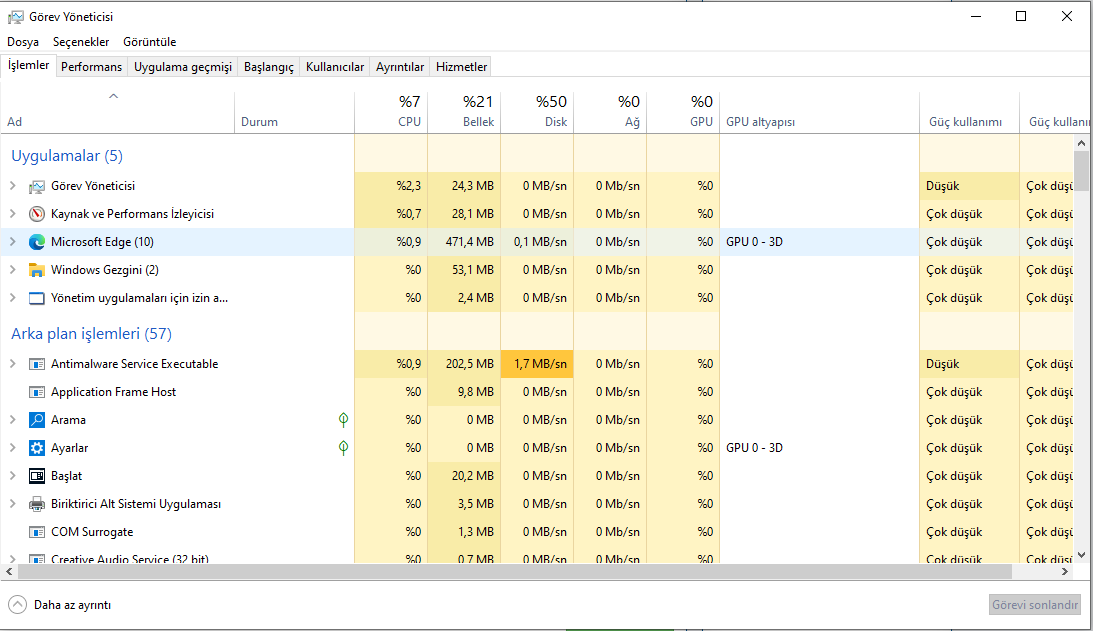Open the Seçenekler menu

click(81, 42)
